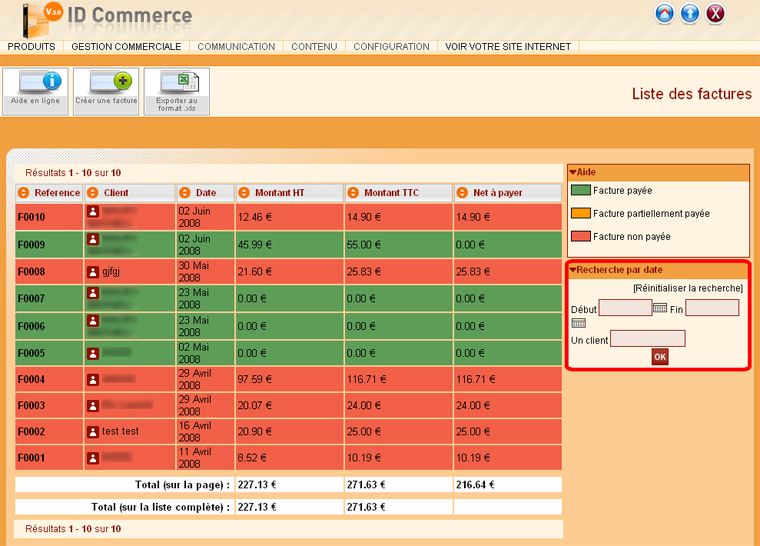The image size is (760, 546).
Task: Open the PRODUITS menu
Action: click(x=32, y=47)
